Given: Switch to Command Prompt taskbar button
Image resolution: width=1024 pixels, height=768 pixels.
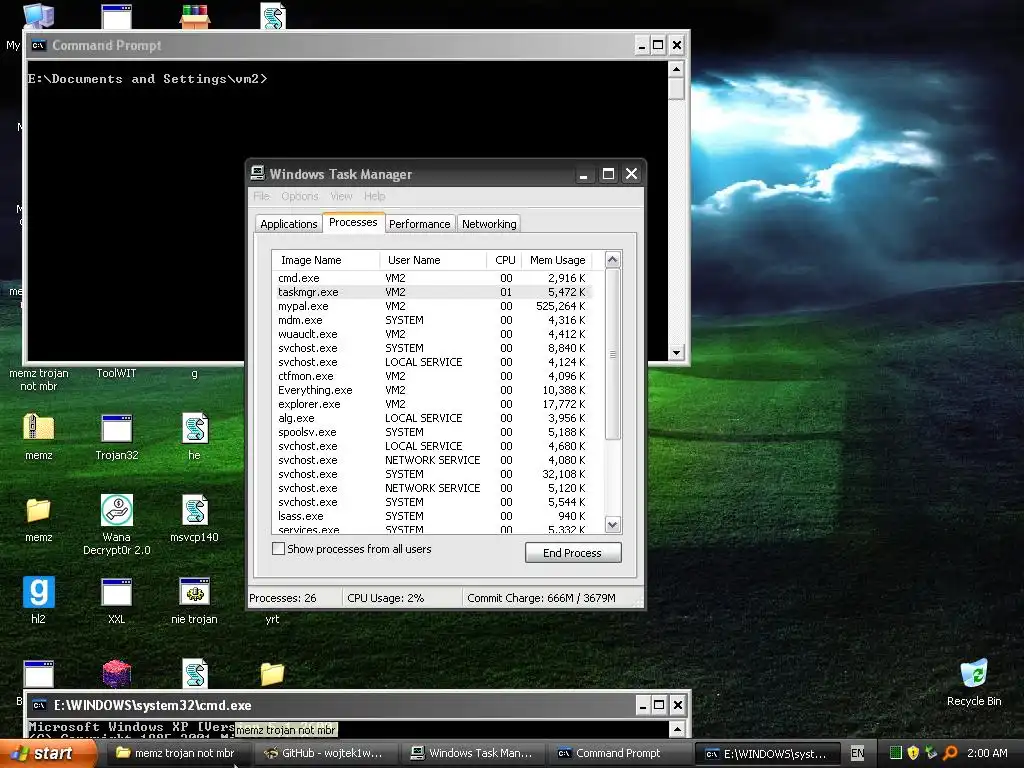Looking at the screenshot, I should click(x=618, y=753).
